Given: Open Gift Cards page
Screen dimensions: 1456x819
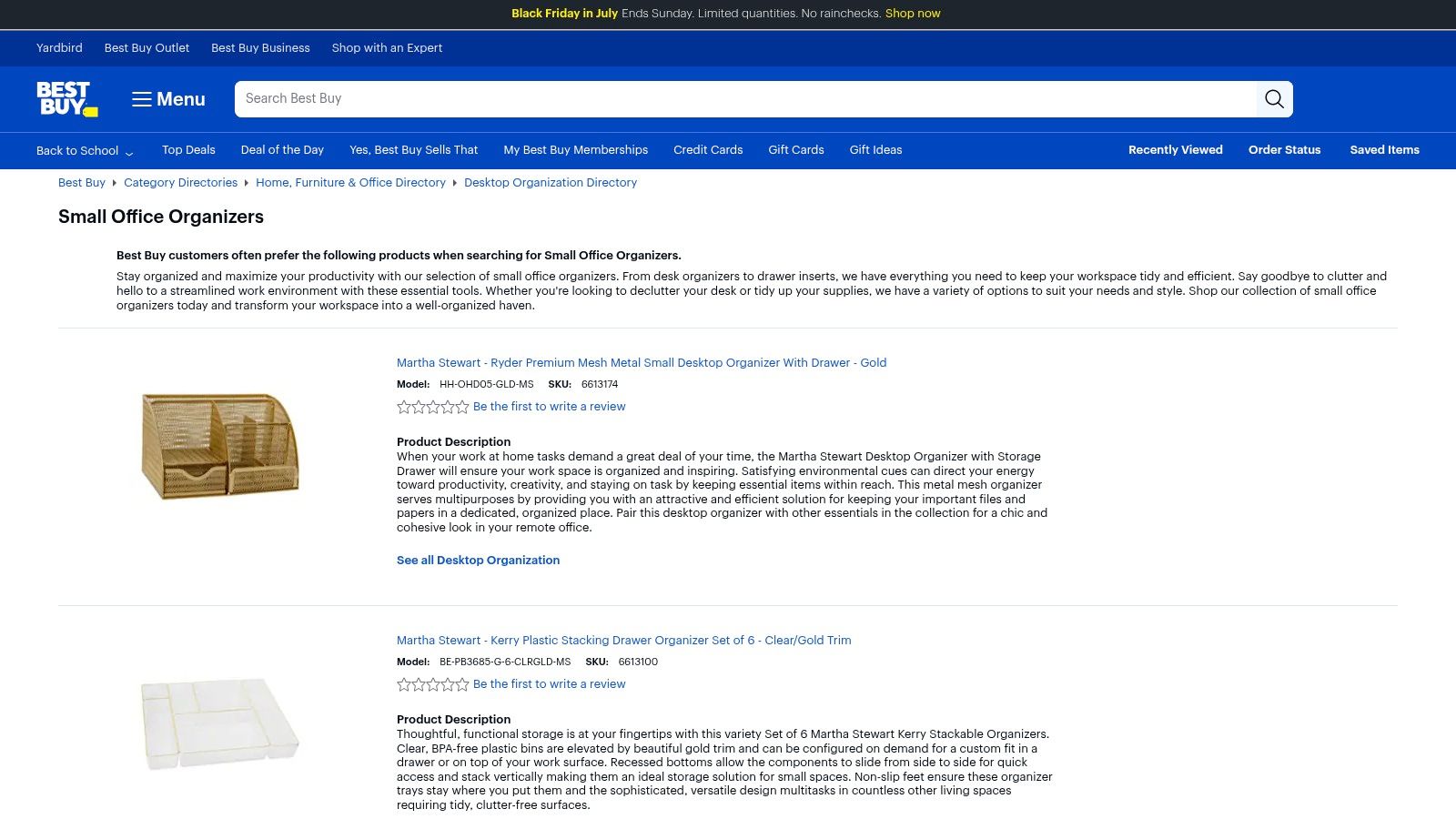Looking at the screenshot, I should (796, 150).
